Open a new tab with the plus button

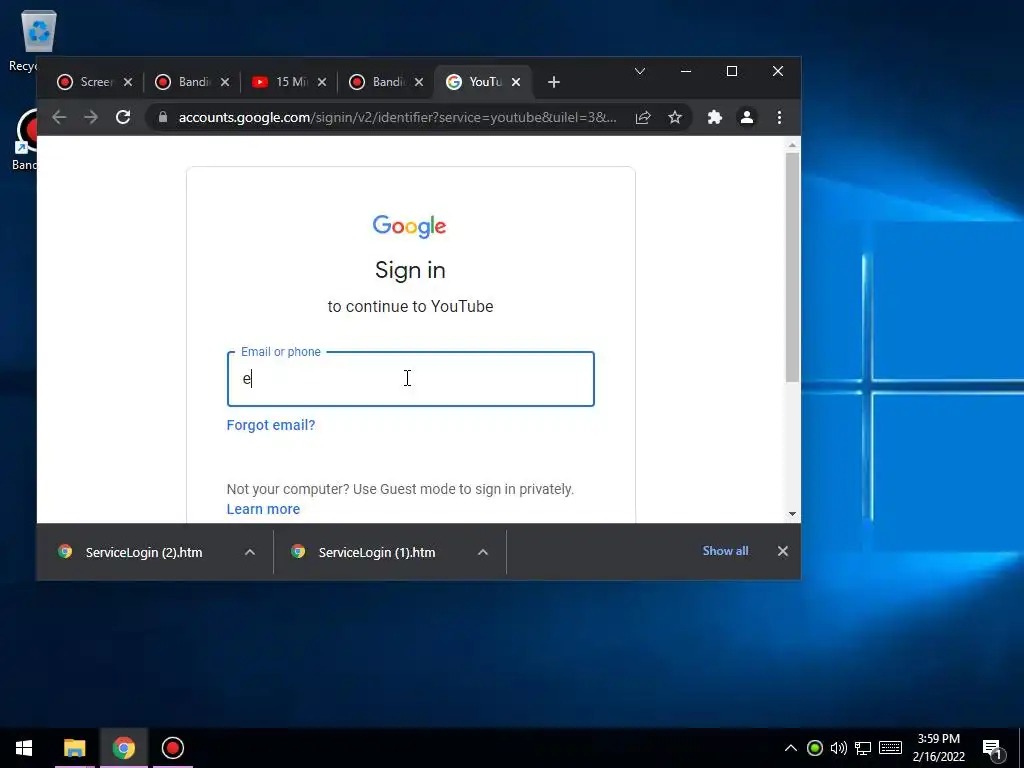pyautogui.click(x=554, y=82)
